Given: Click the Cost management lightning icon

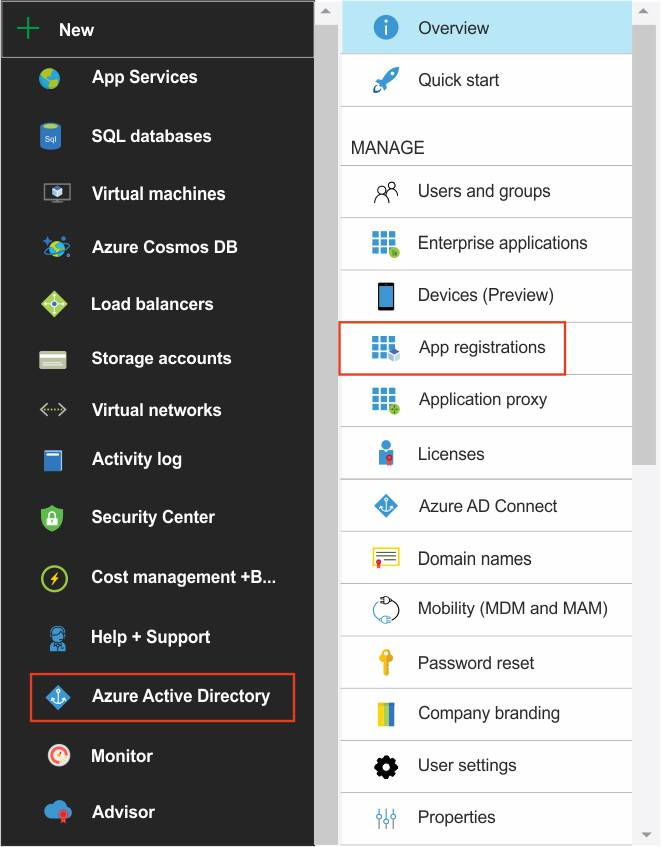Looking at the screenshot, I should click(x=54, y=579).
